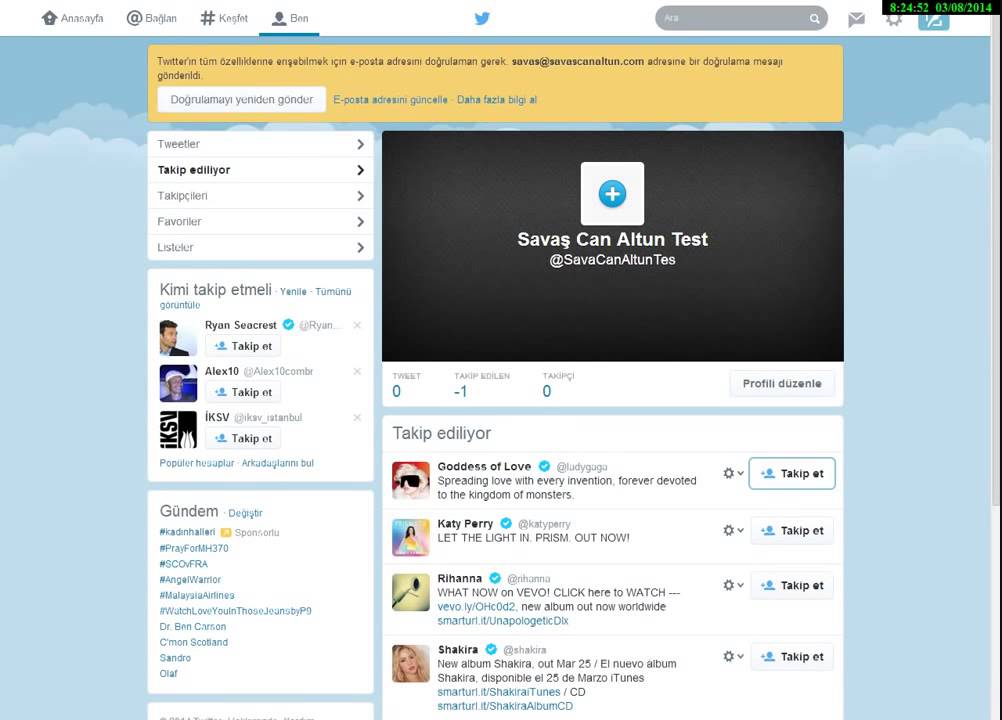Follow Katy Perry Takip et button
Viewport: 1002px width, 720px height.
click(792, 531)
